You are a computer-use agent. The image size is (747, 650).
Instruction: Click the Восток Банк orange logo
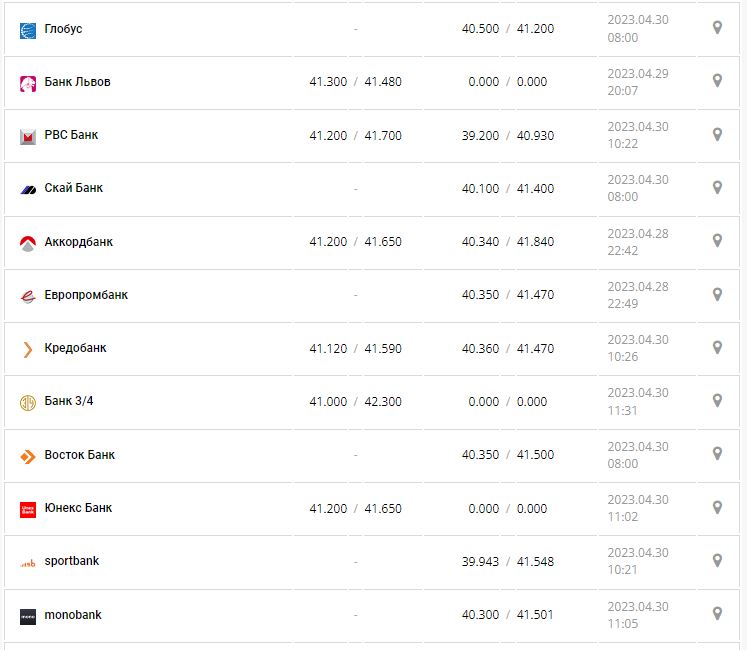[x=28, y=456]
